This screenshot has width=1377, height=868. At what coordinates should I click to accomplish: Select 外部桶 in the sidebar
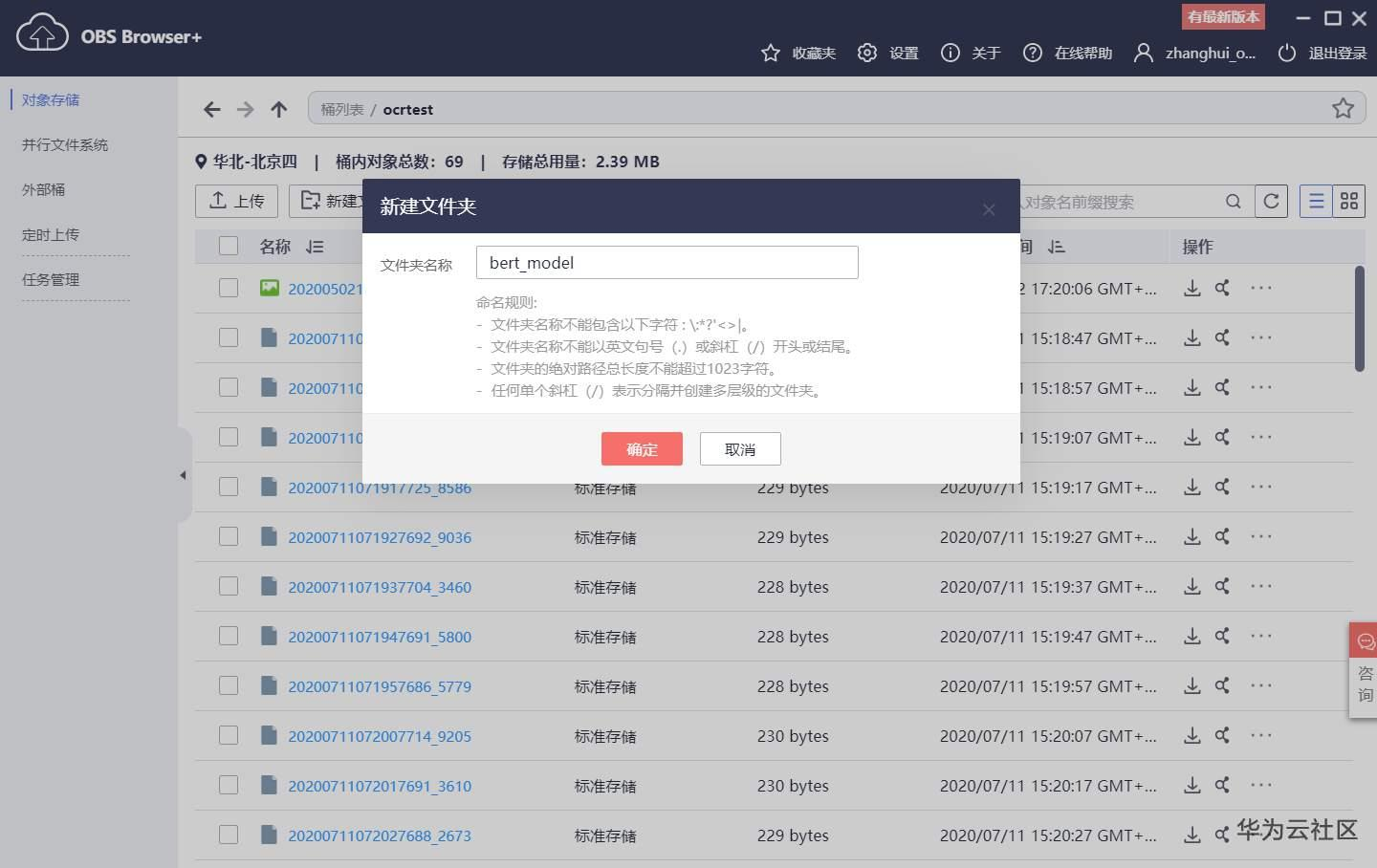click(x=43, y=189)
